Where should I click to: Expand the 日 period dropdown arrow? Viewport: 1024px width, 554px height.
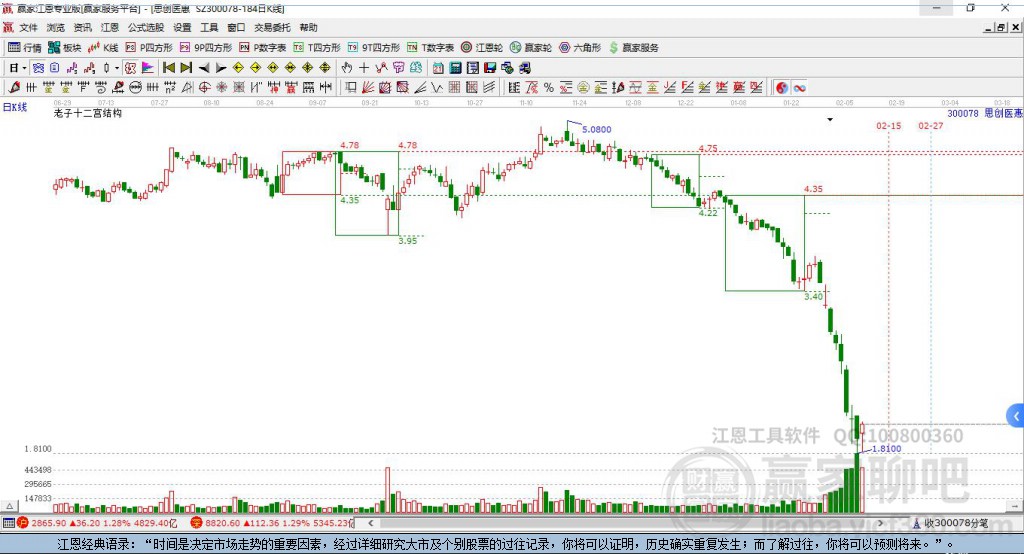point(24,68)
